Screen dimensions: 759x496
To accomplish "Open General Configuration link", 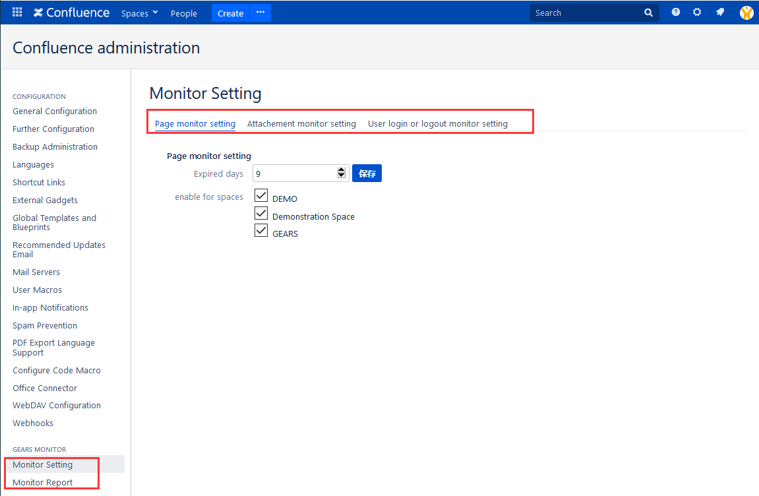I will (x=55, y=111).
